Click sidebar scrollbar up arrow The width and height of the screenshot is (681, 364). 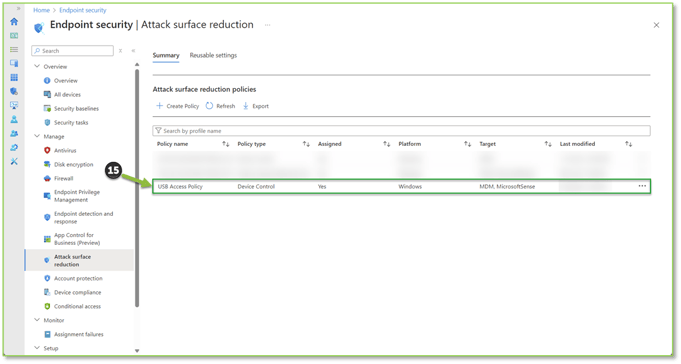coord(137,64)
